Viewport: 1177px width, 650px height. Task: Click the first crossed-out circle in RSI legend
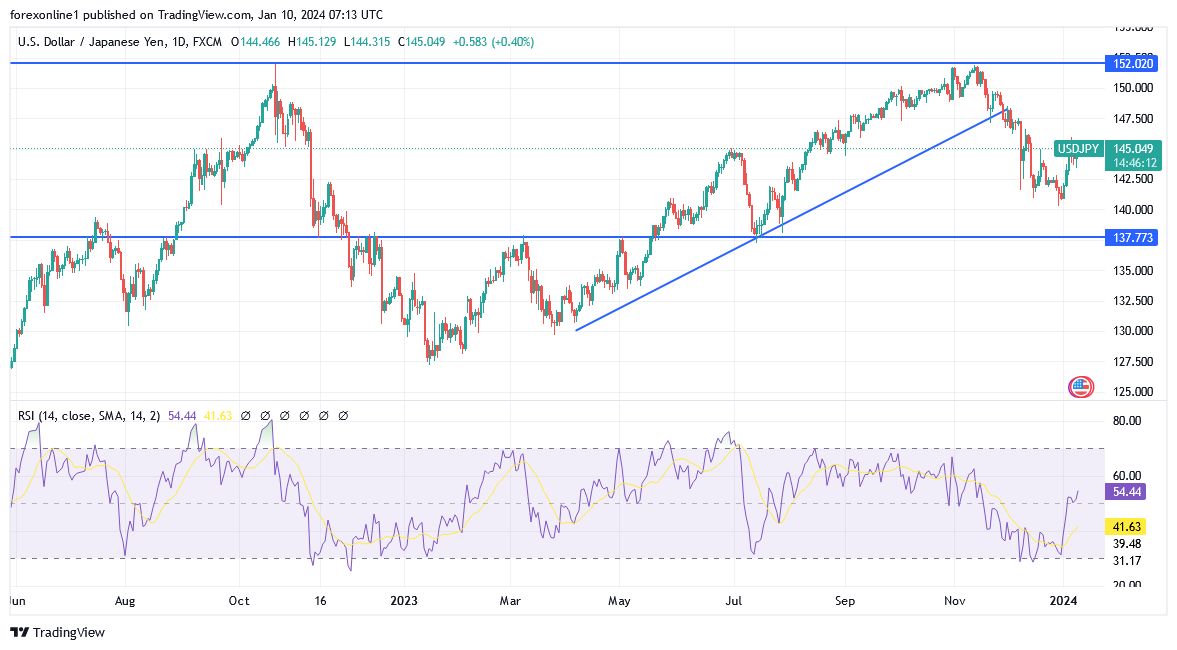click(x=245, y=414)
